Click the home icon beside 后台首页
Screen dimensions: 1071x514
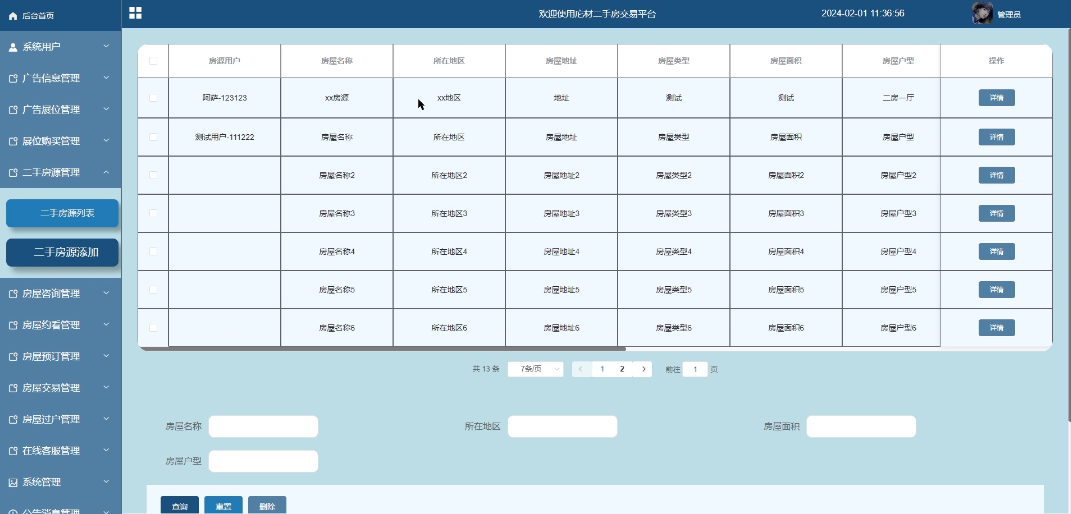click(x=12, y=15)
